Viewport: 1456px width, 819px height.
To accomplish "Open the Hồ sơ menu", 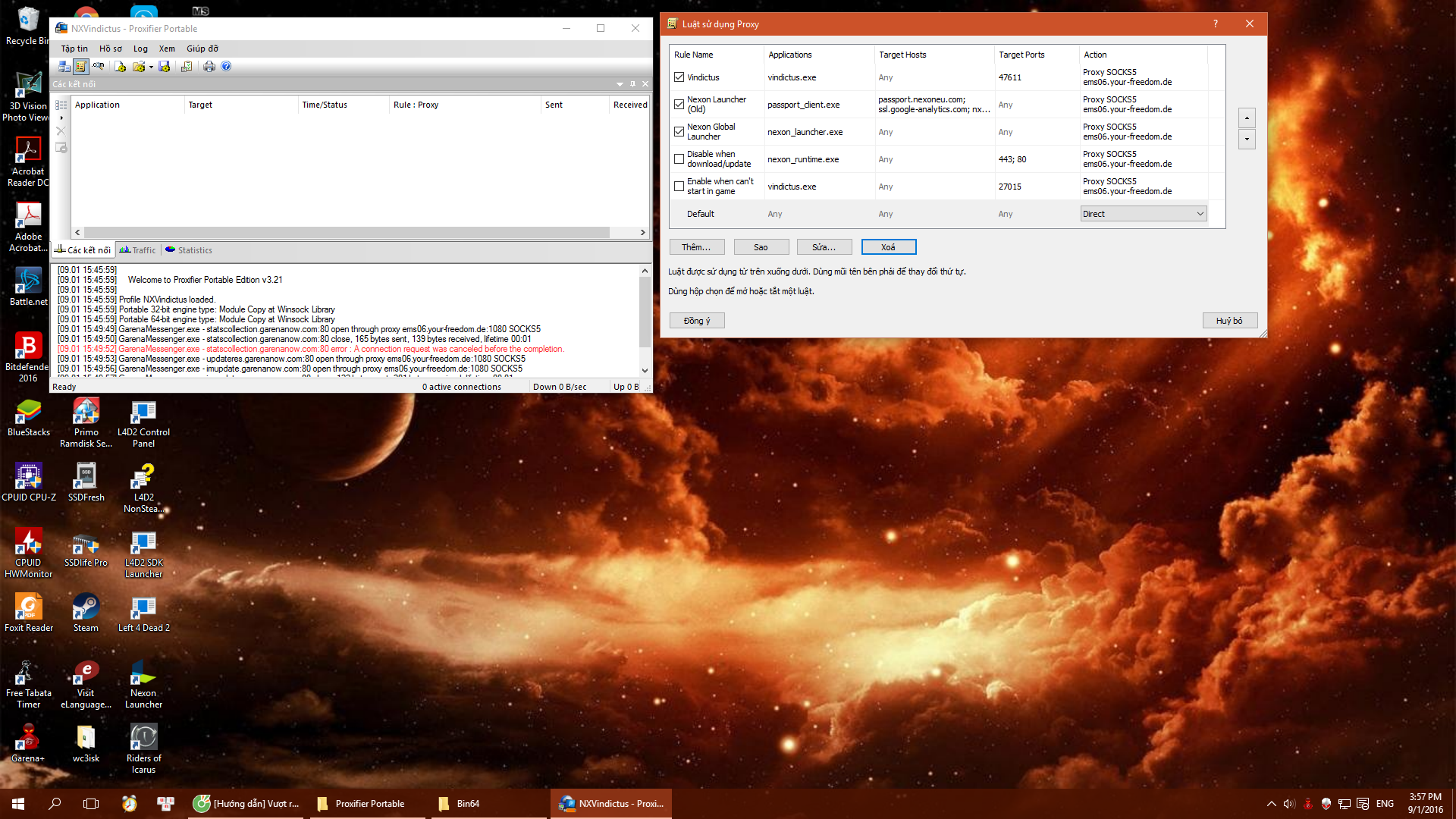I will coord(111,49).
